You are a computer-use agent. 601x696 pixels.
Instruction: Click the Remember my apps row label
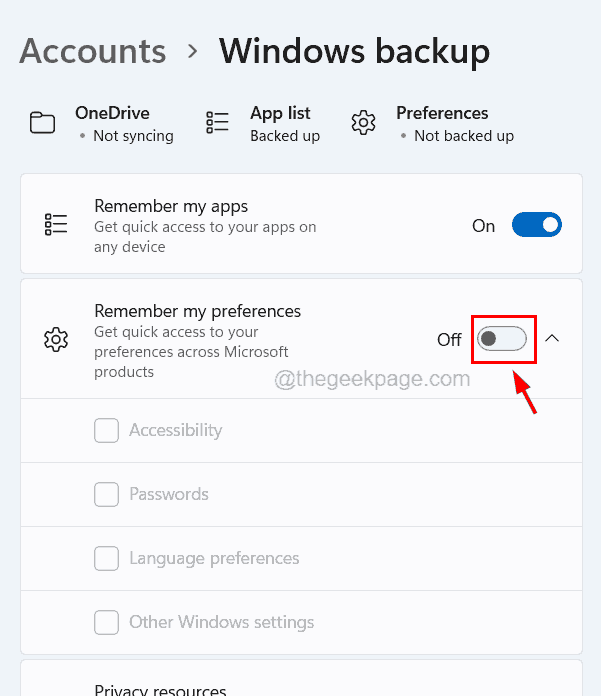171,207
